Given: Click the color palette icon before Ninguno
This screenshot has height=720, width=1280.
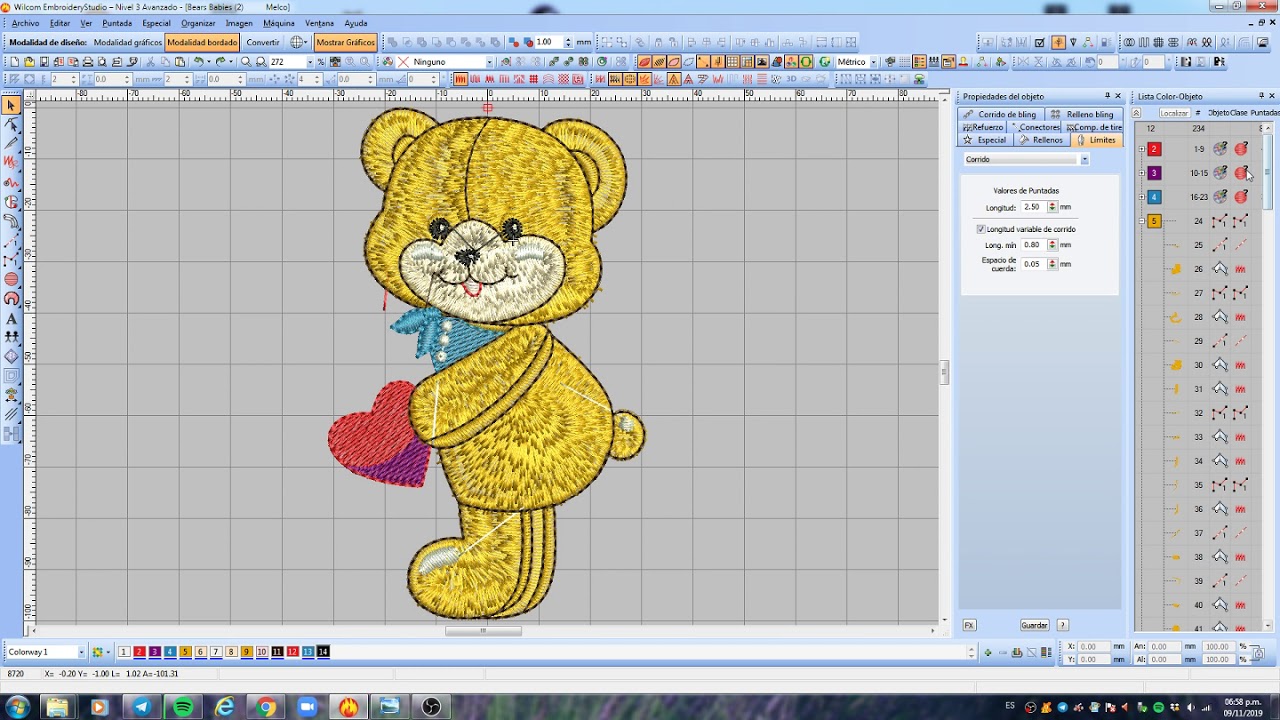Looking at the screenshot, I should [x=388, y=62].
